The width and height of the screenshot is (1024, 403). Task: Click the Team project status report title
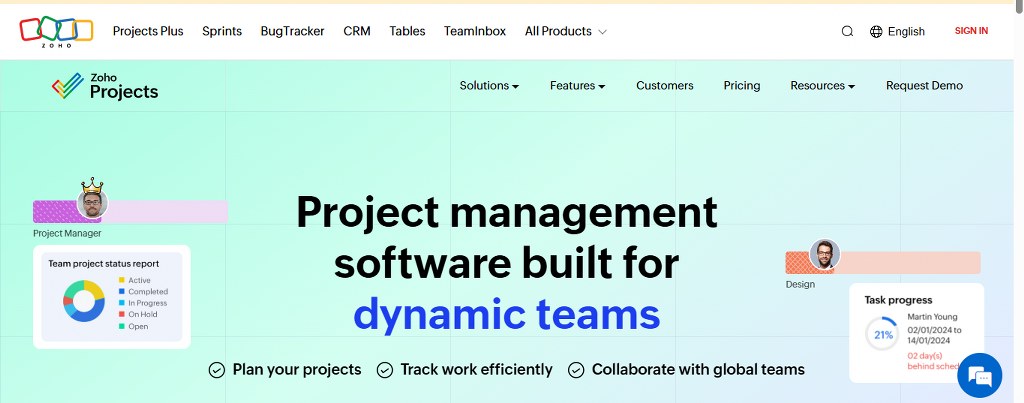pos(104,264)
